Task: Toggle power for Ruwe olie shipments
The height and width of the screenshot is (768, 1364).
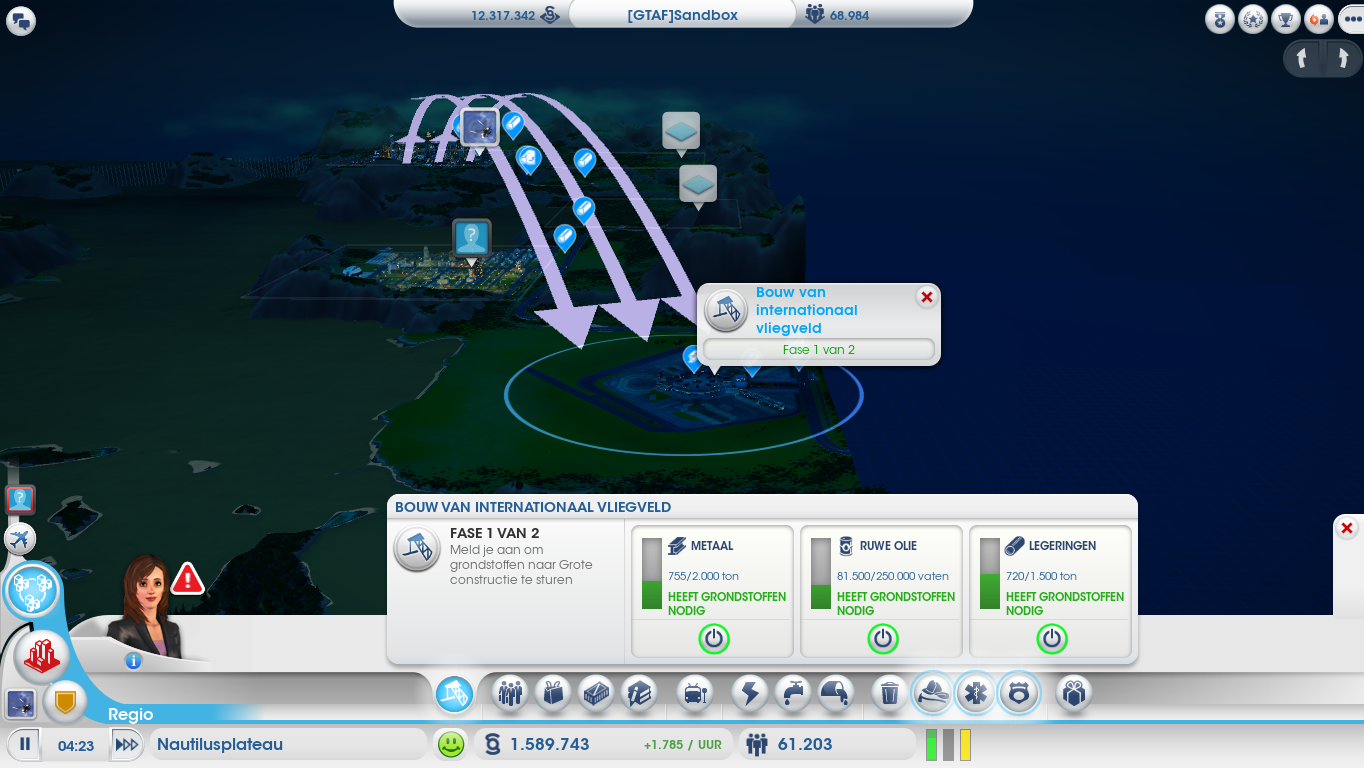Action: click(882, 638)
